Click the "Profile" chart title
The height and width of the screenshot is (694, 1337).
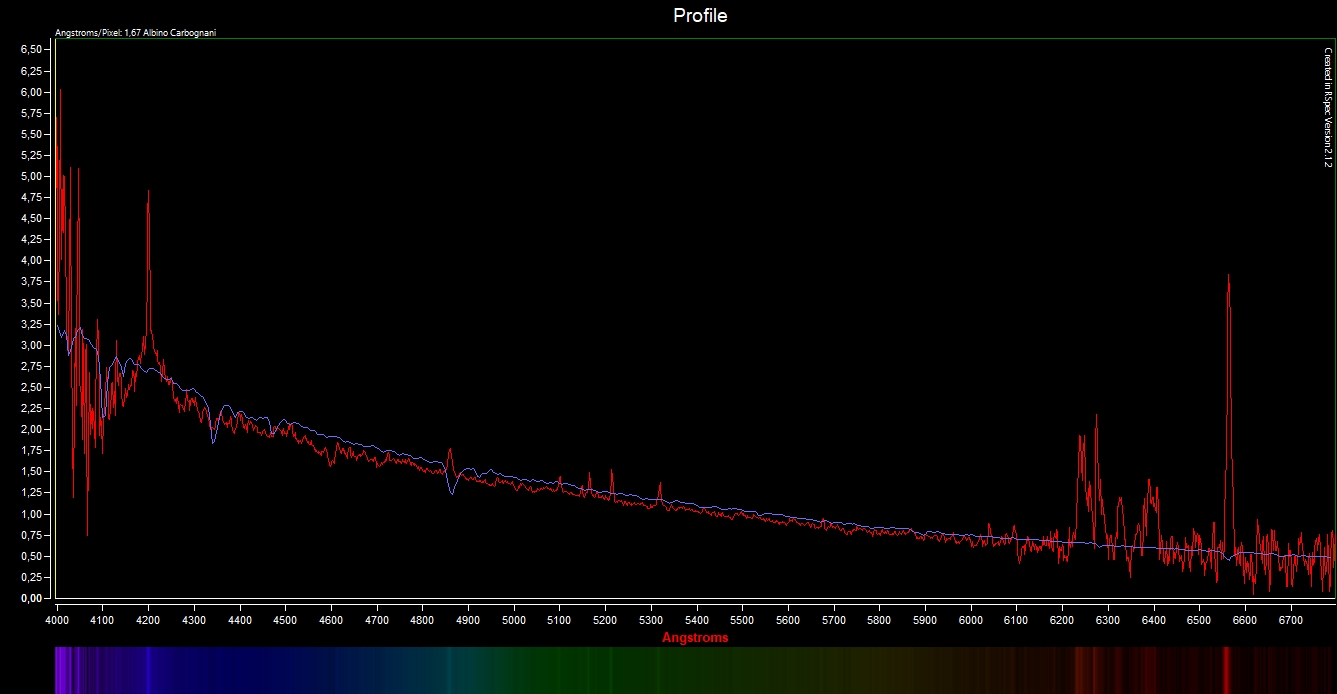click(x=700, y=16)
